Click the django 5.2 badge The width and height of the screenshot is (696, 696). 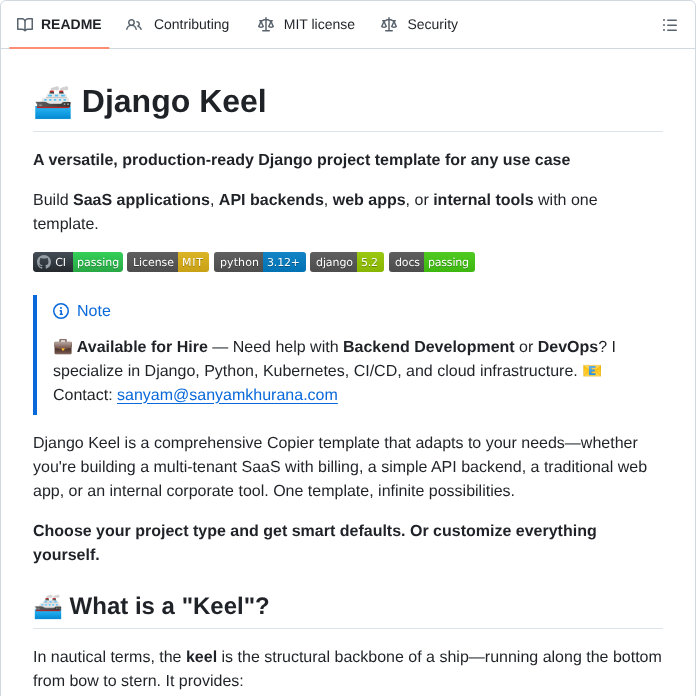coord(347,262)
